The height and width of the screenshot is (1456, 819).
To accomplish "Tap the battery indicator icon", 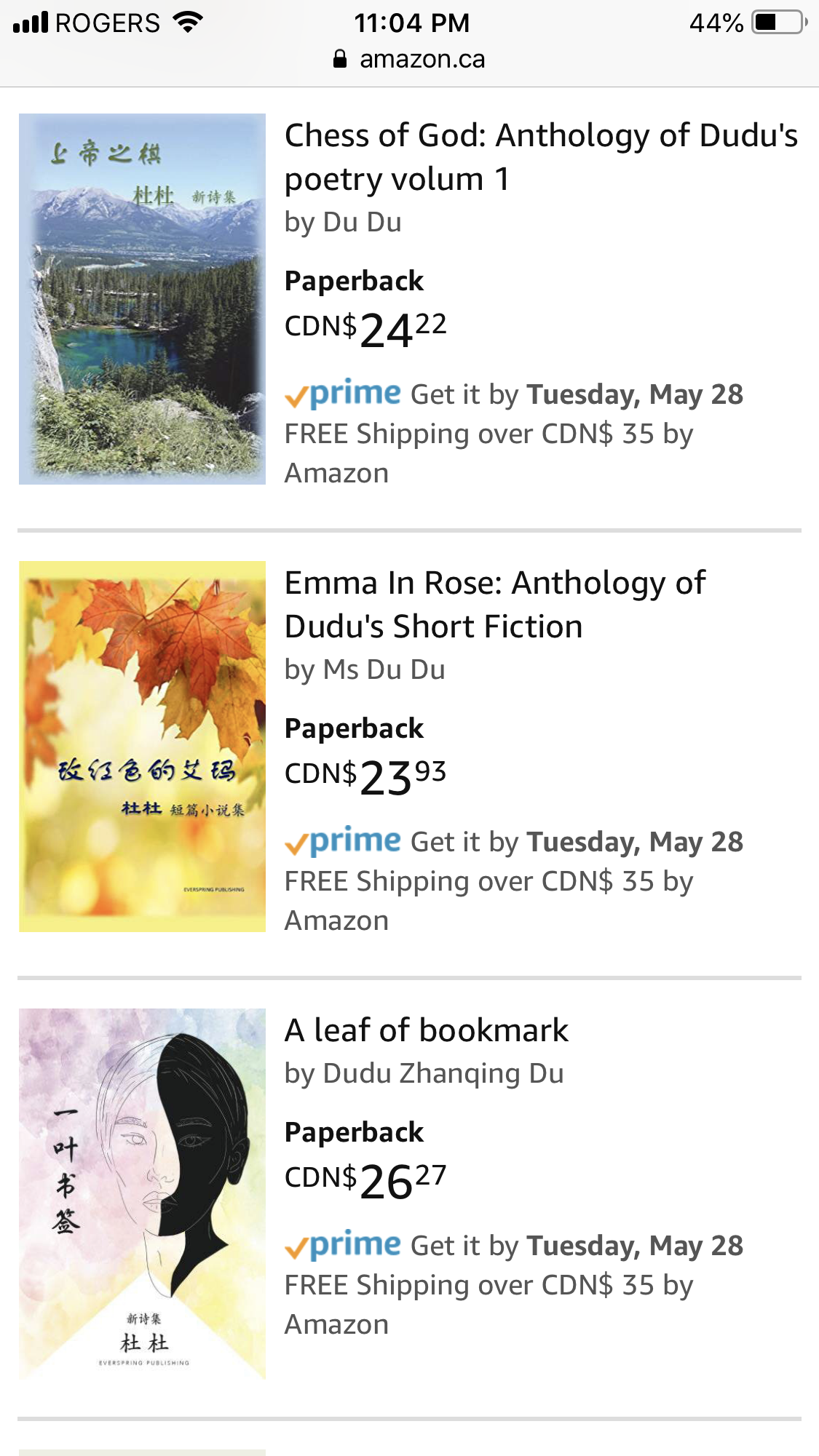I will [x=780, y=23].
